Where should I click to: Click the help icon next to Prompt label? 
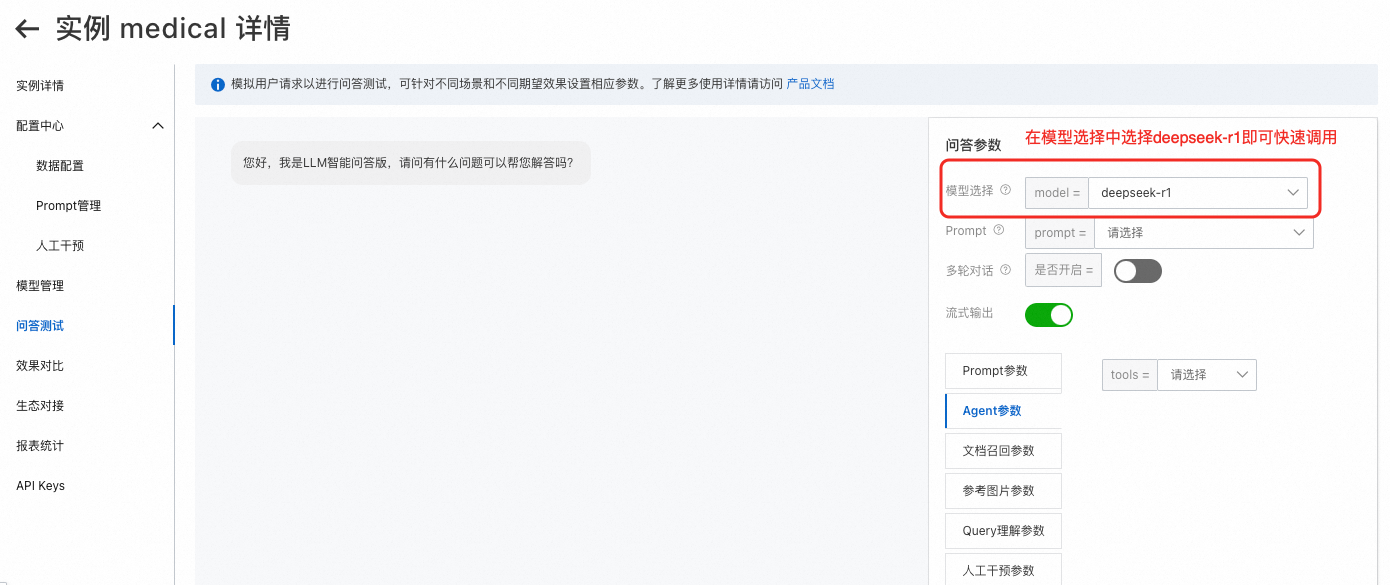tap(998, 230)
